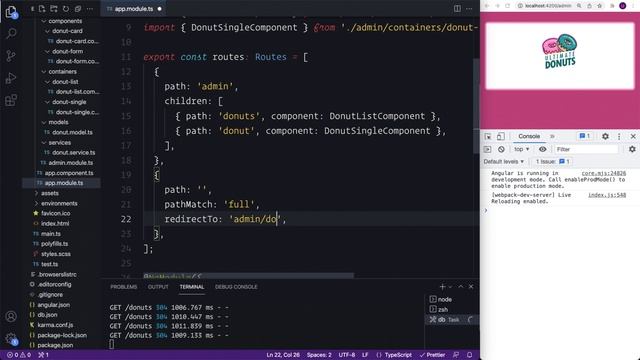Open Explorer more actions ellipsis
Viewport: 640px width, 360px height.
tap(90, 9)
